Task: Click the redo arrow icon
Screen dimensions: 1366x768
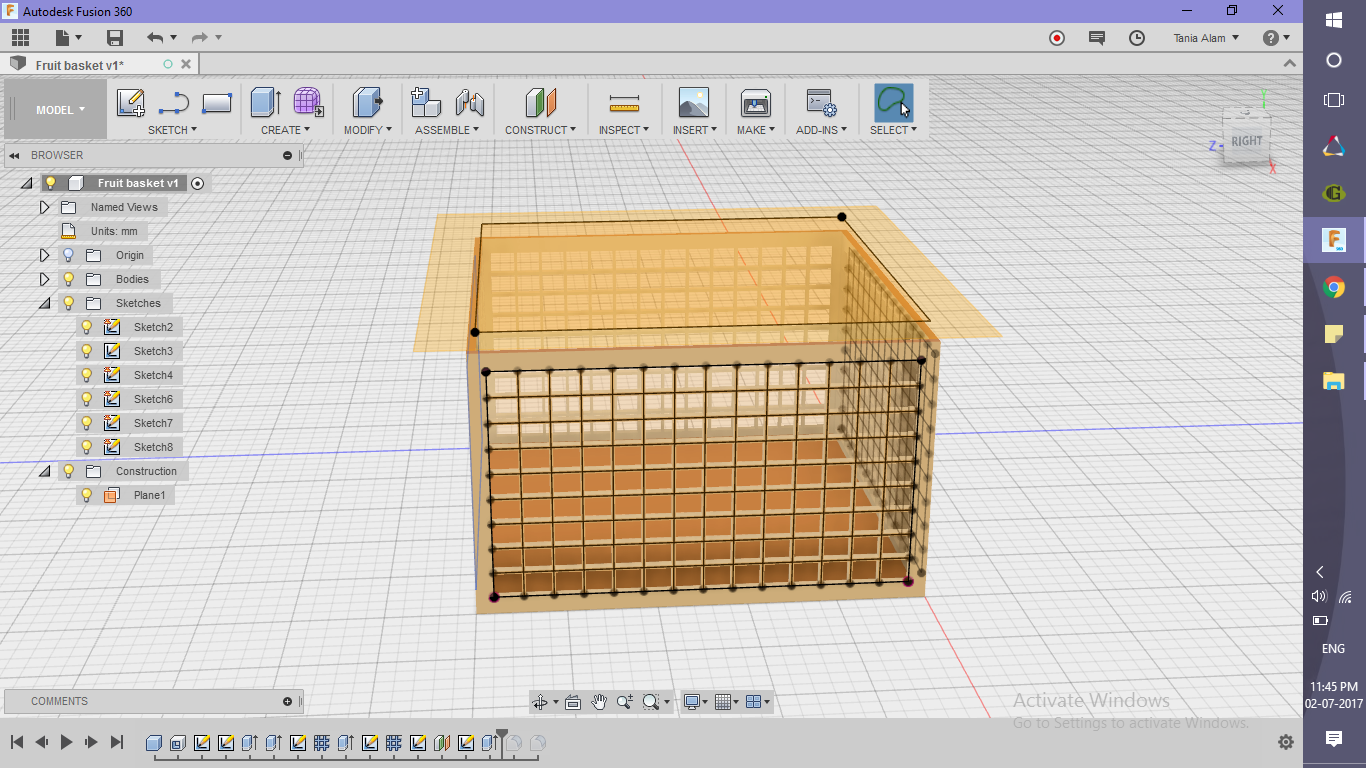Action: 199,38
